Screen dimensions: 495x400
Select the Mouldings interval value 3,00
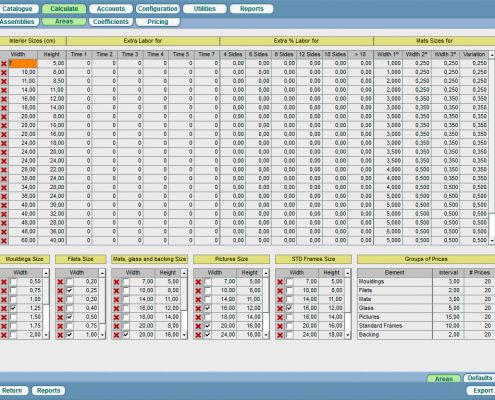[x=448, y=282]
